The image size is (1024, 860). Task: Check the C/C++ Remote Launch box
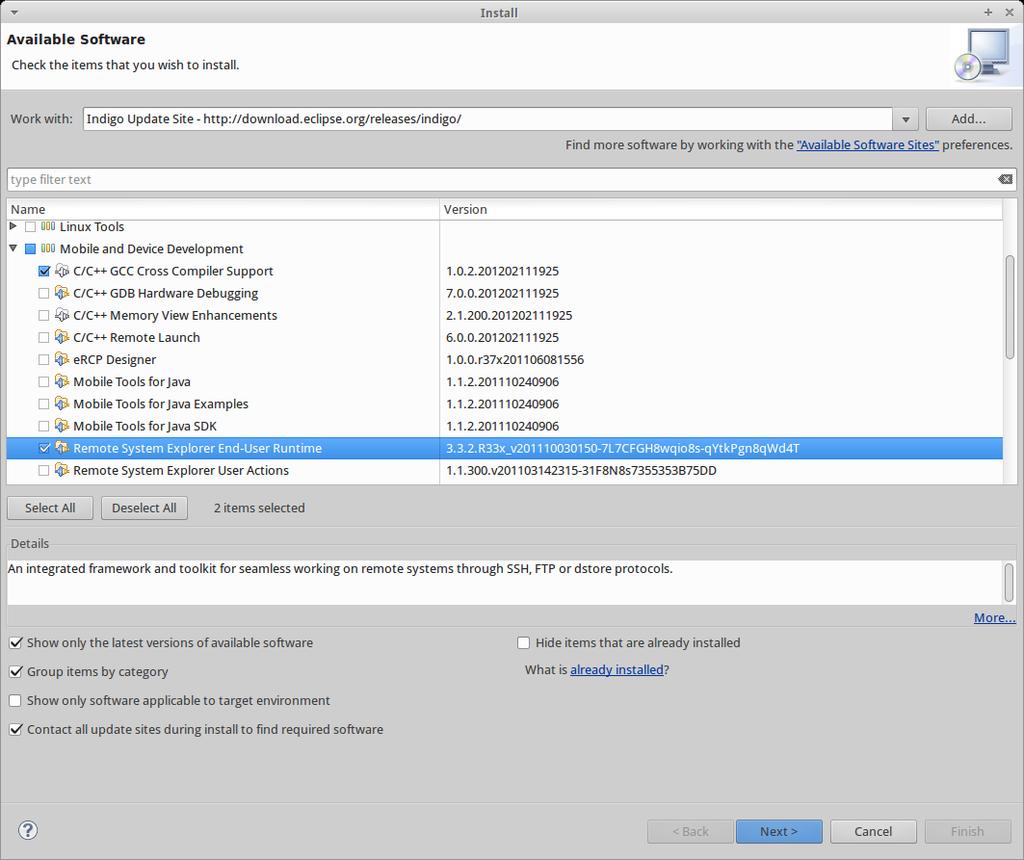point(44,338)
